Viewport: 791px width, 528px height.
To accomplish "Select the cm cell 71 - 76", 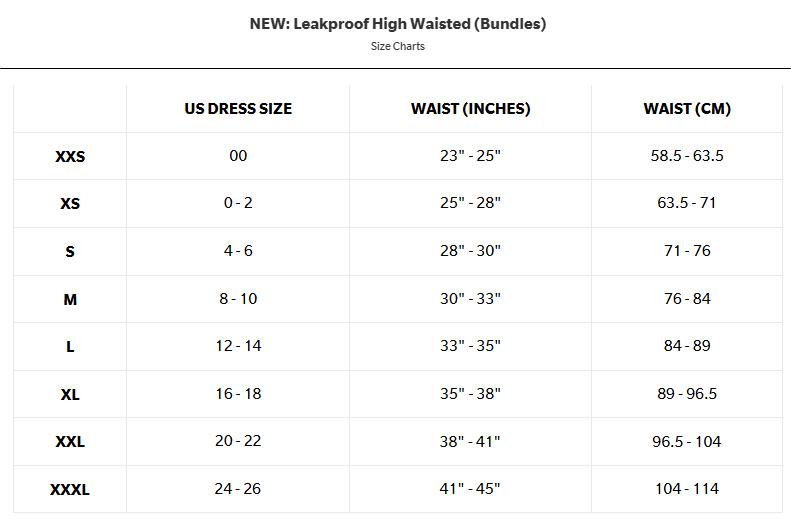I will pyautogui.click(x=687, y=251).
